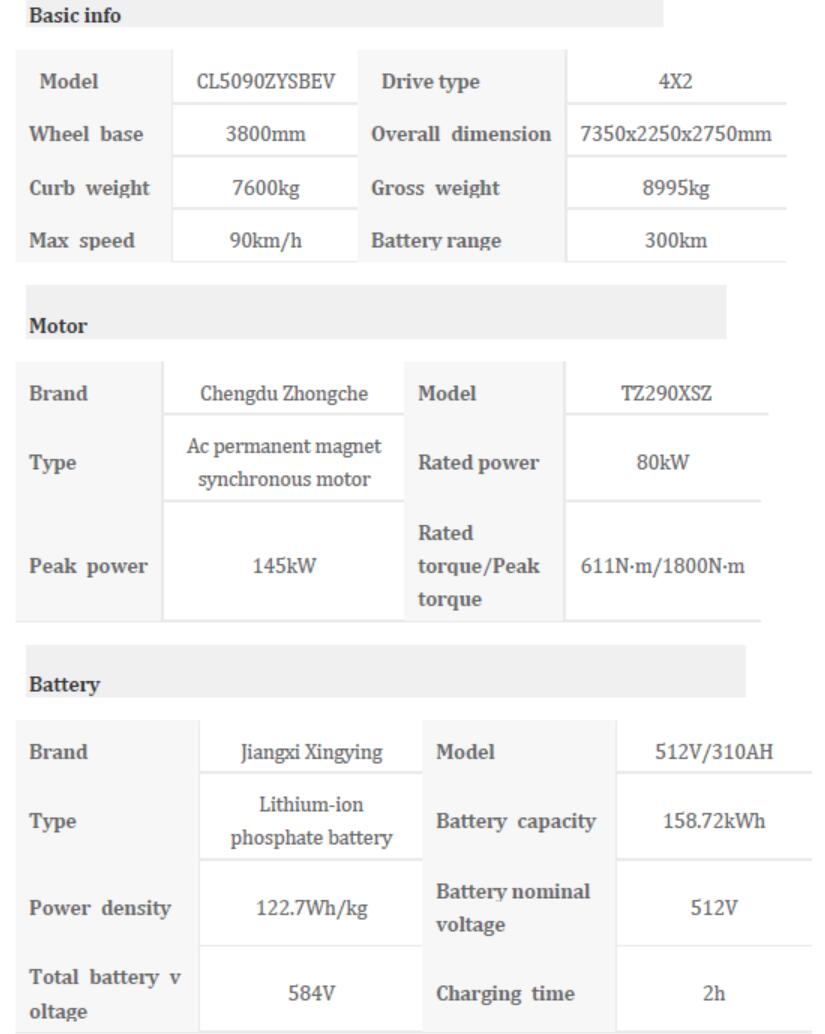This screenshot has height=1034, width=825.
Task: Select the 7350x2250x2750mm dimension value
Action: [675, 135]
